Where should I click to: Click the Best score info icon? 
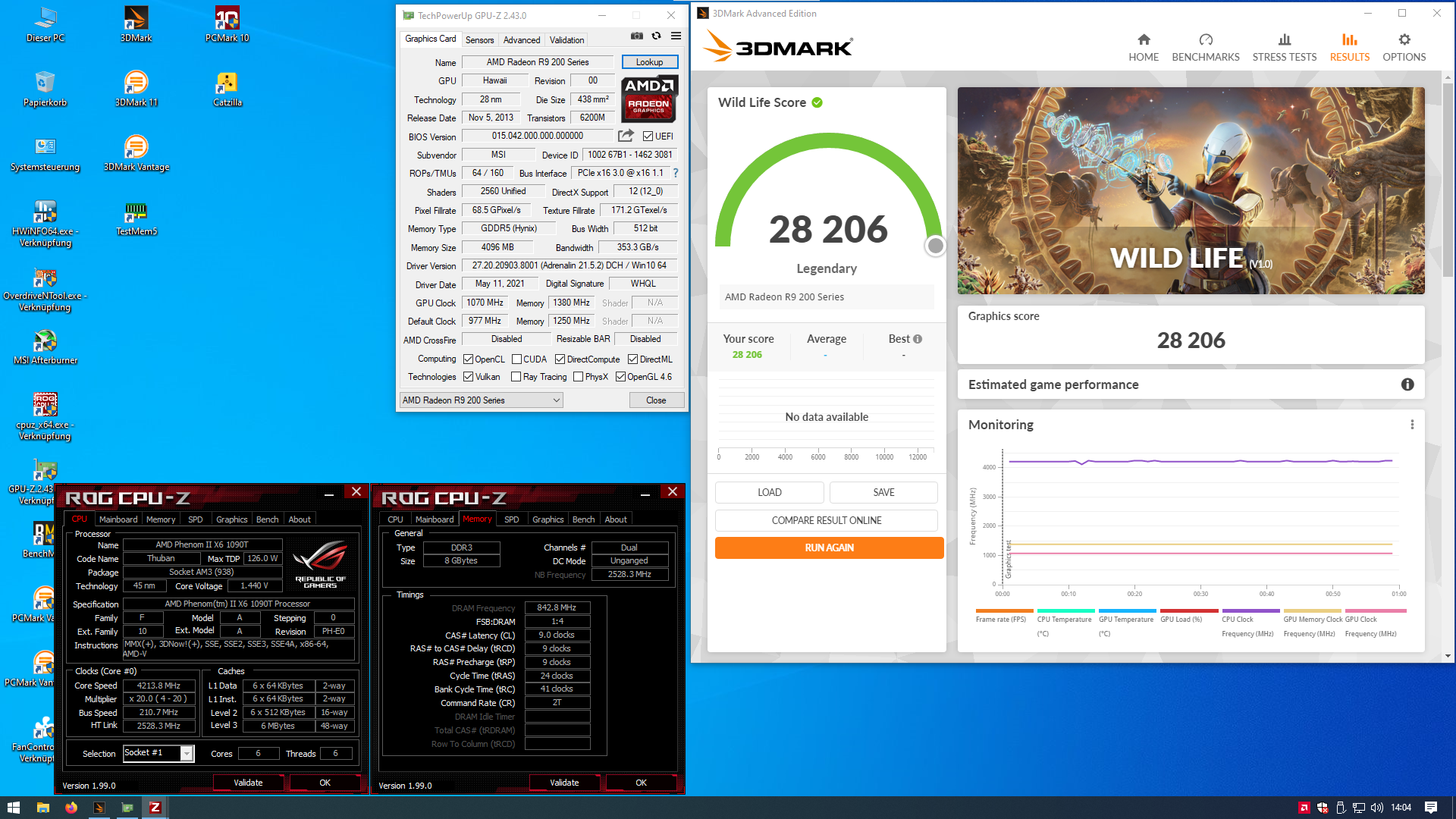[x=918, y=339]
